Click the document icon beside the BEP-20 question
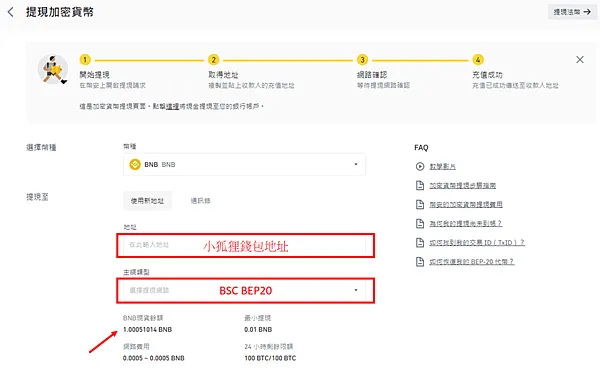Screen dimensions: 600x368 pos(420,262)
